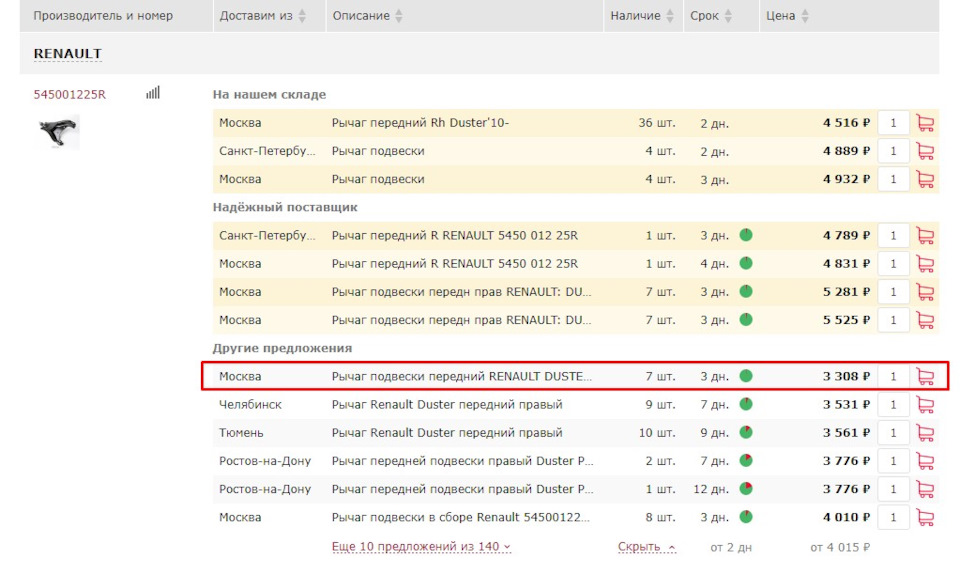Click quantity field in 4 516 ₽ row
Screen dimensions: 960x574
click(893, 123)
